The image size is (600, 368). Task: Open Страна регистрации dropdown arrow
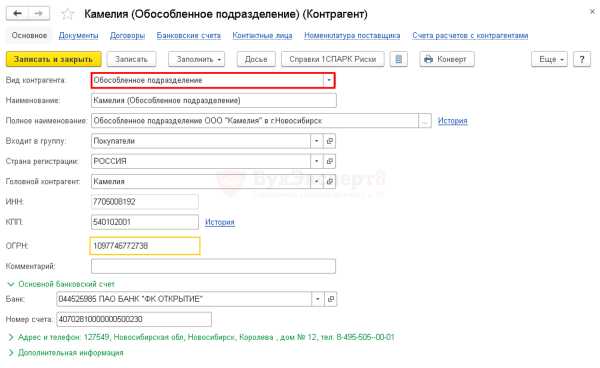[x=316, y=161]
